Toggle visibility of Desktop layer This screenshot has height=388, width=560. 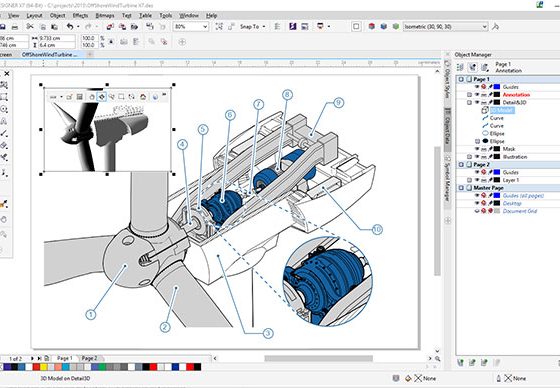click(477, 203)
